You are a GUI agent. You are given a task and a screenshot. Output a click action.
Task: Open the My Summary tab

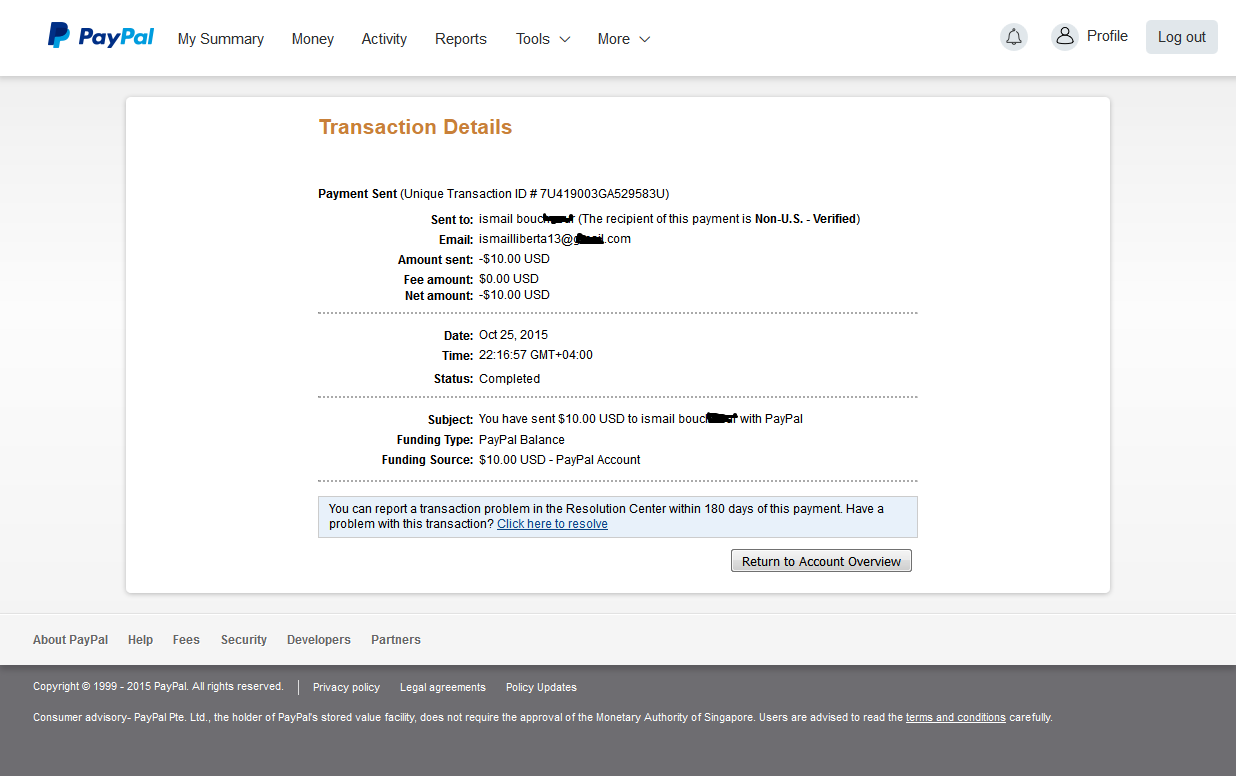pyautogui.click(x=221, y=39)
